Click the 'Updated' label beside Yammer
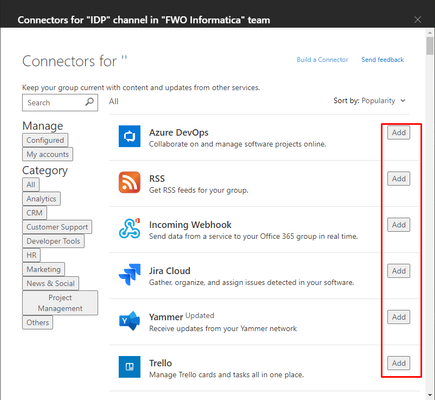Screen dimensions: 435x400 (200, 315)
